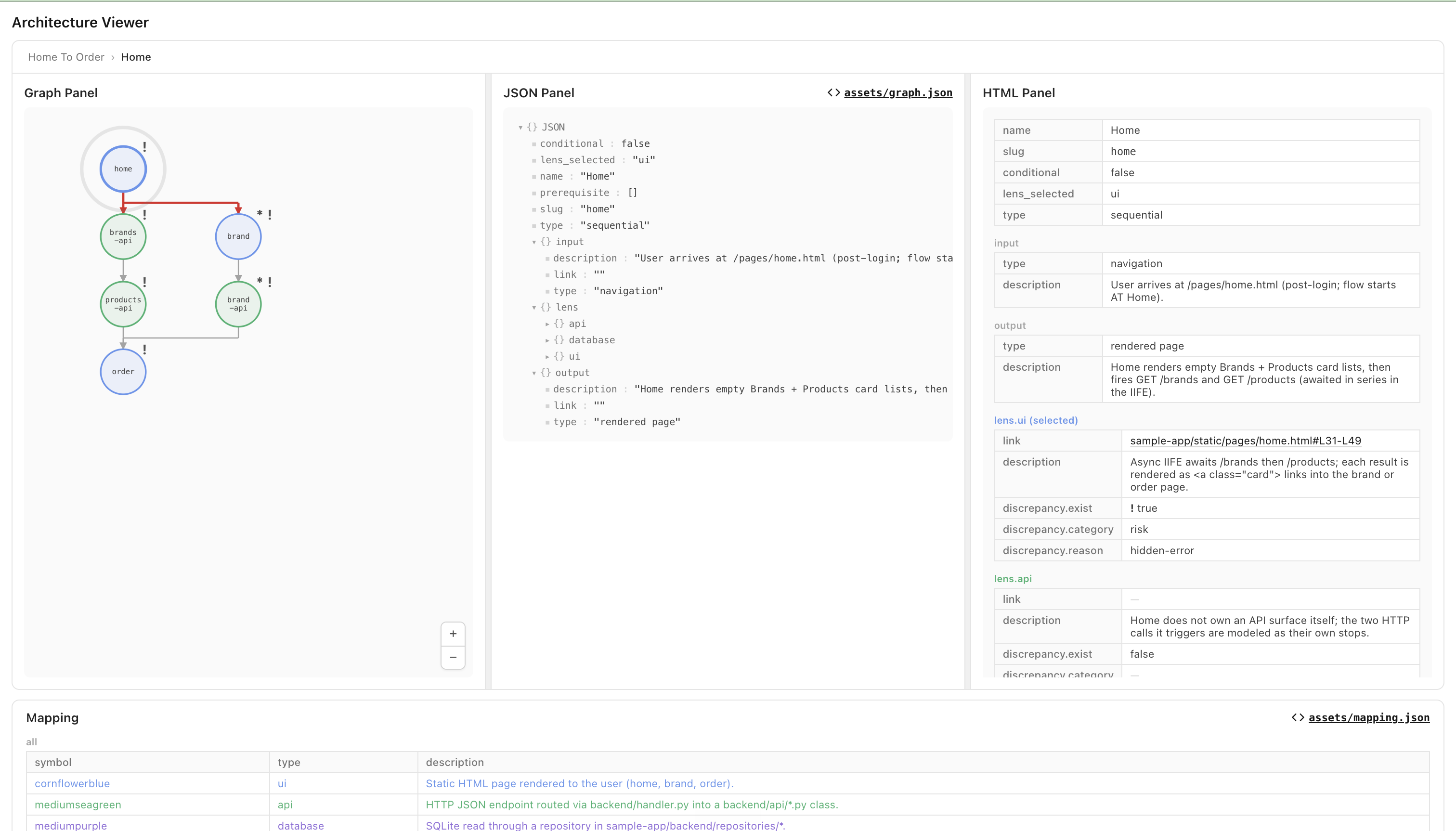Click hidden-error discrepancy reason value
Image resolution: width=1456 pixels, height=831 pixels.
tap(1161, 551)
